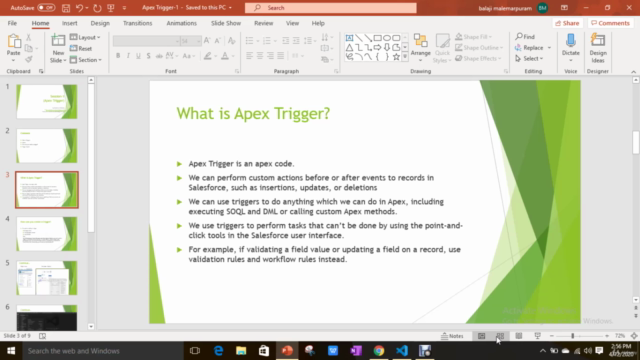Open the Section dropdown
This screenshot has width=640, height=360.
coord(86,60)
